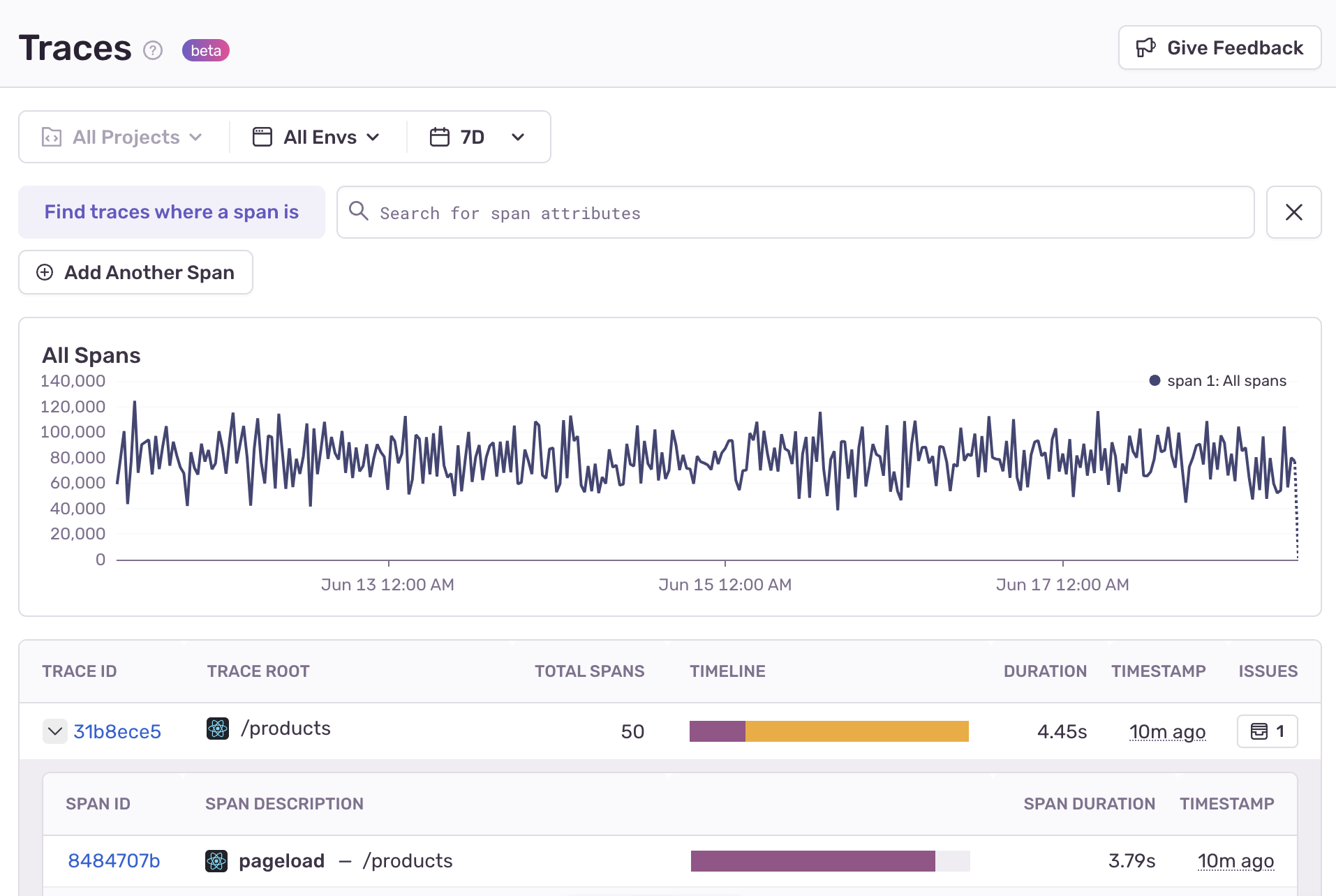This screenshot has width=1336, height=896.
Task: Click the beta badge
Action: click(206, 50)
